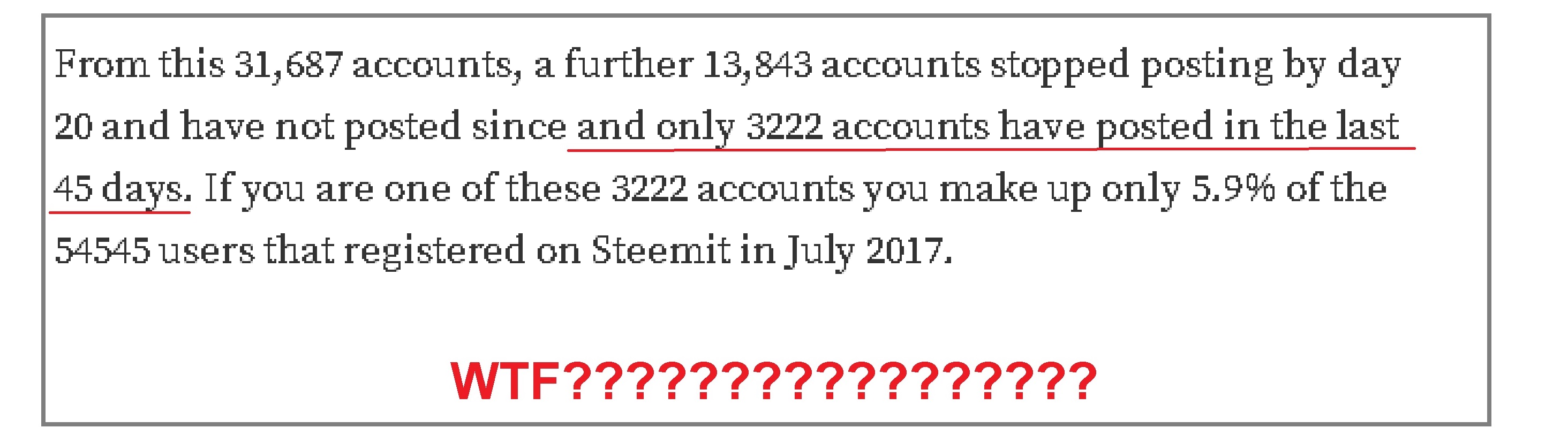Screen dimensions: 1568x443
Task: Click the number 13,843 in the text
Action: 757,65
